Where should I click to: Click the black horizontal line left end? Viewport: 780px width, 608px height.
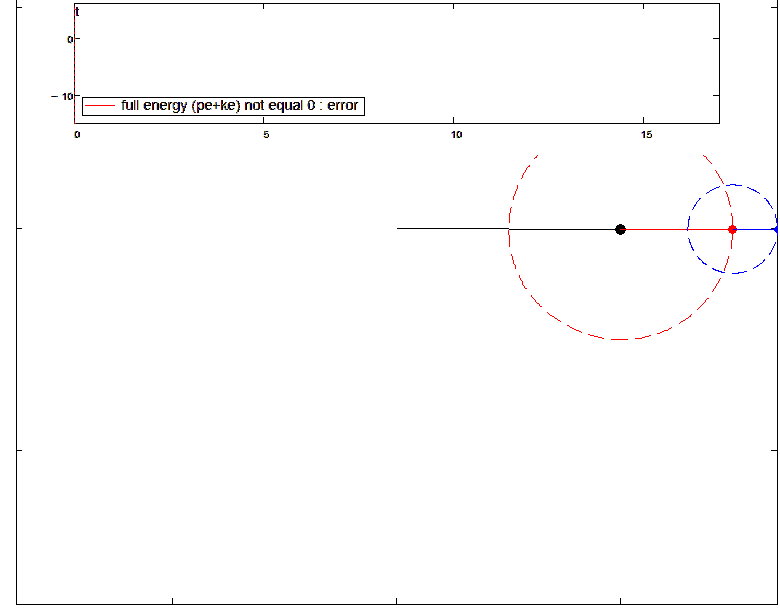(x=400, y=229)
